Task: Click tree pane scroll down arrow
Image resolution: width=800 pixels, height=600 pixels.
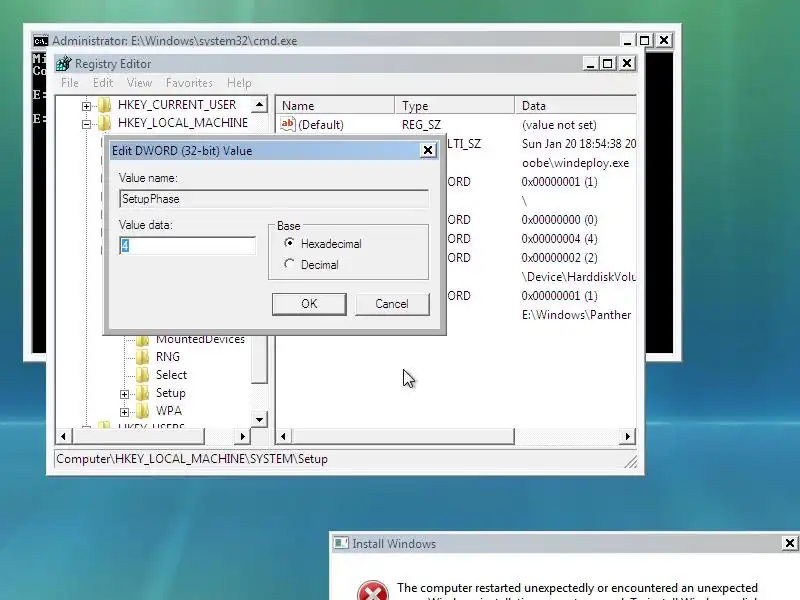Action: tap(259, 420)
